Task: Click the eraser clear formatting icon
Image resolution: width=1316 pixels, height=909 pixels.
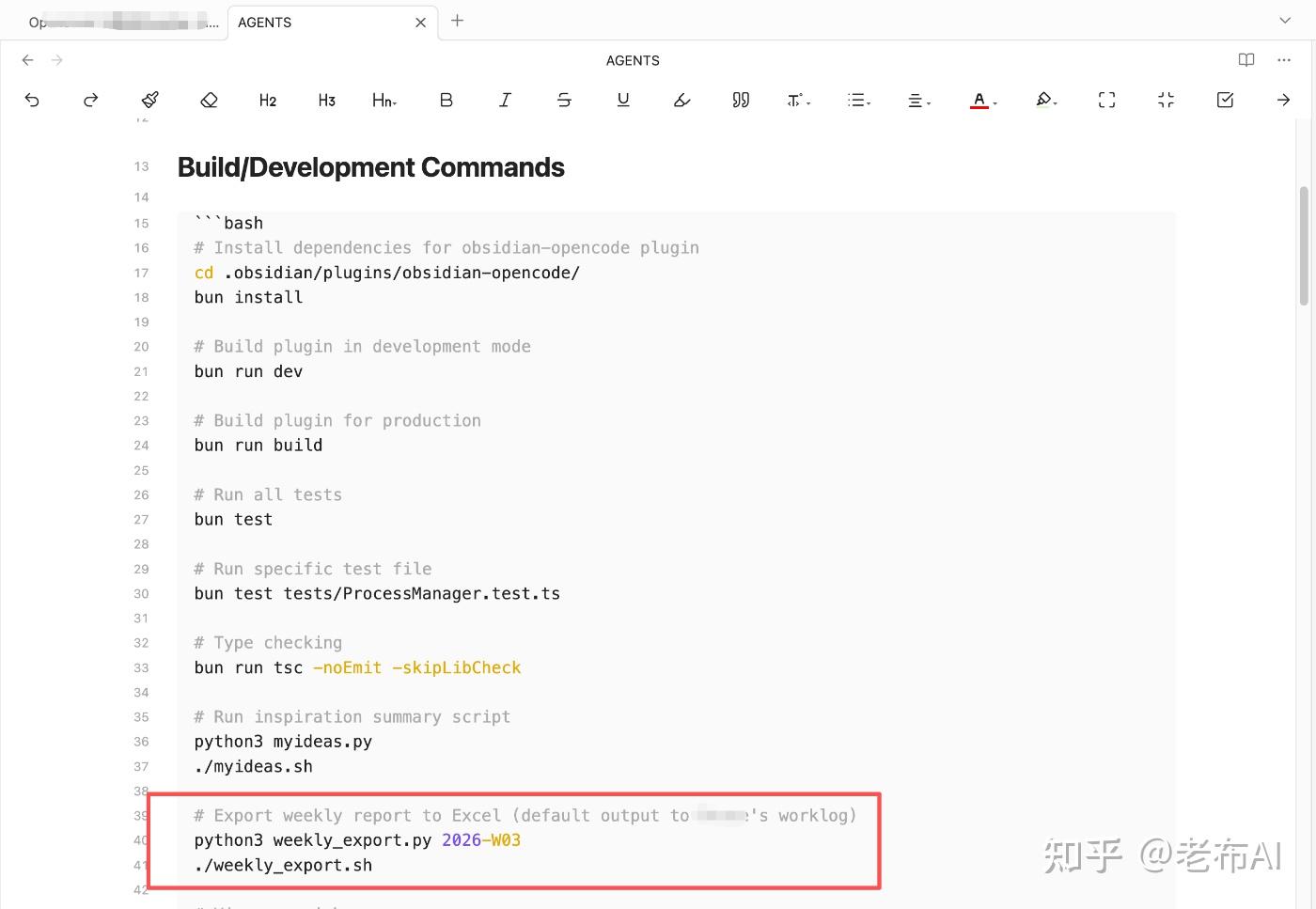Action: click(x=210, y=100)
